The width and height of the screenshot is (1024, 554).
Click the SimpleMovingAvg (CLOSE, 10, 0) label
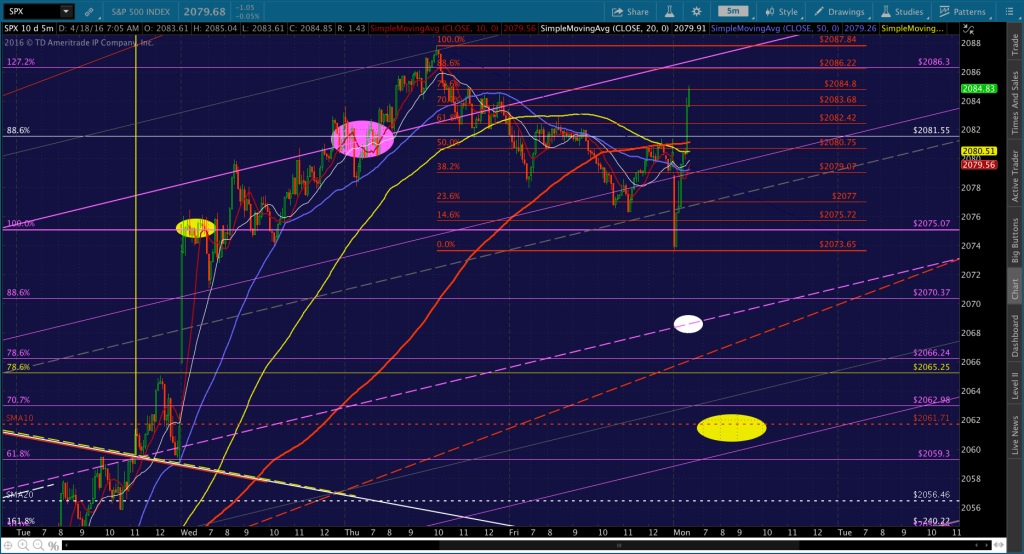point(434,29)
